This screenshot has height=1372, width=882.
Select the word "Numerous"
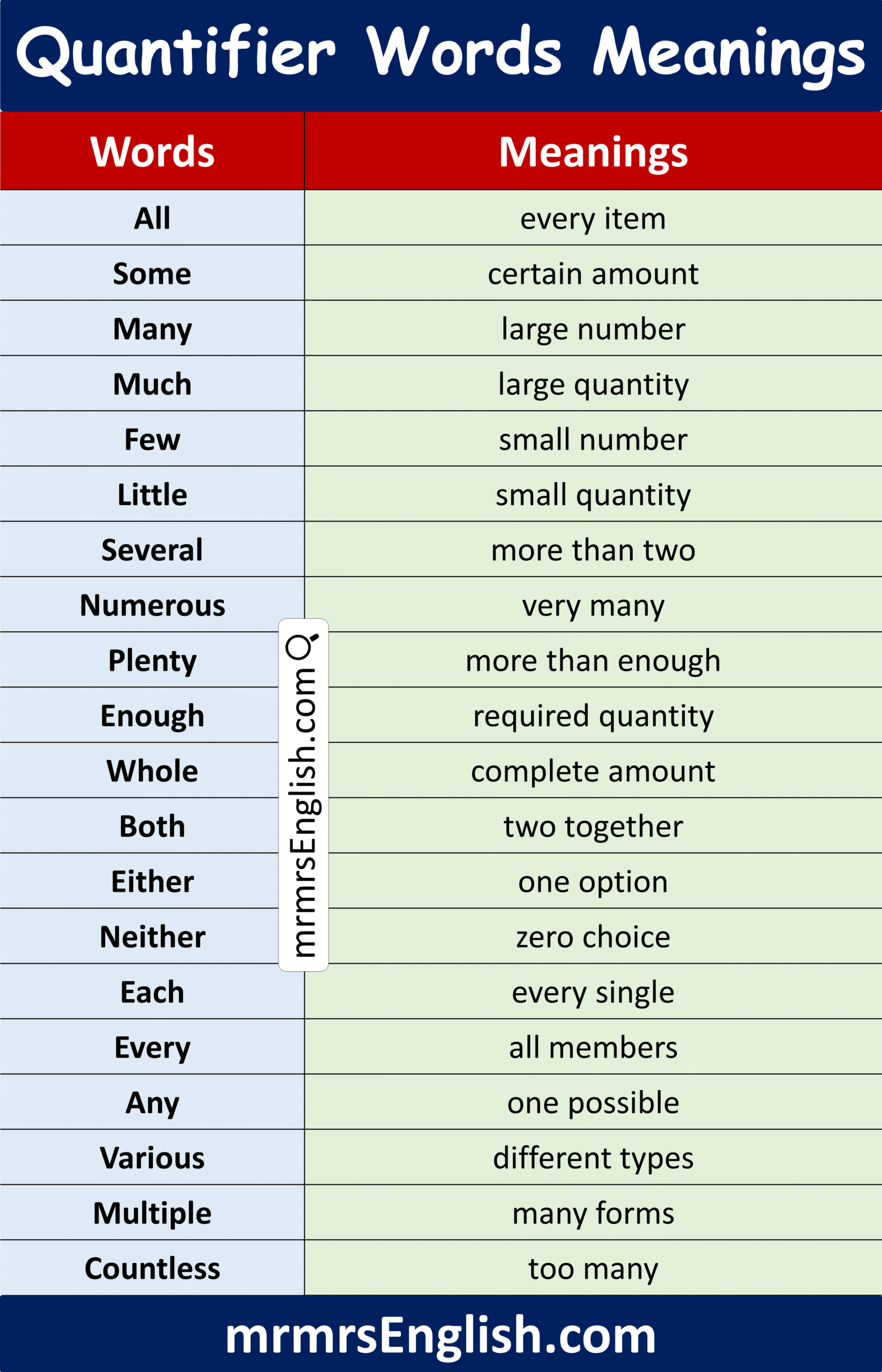152,606
